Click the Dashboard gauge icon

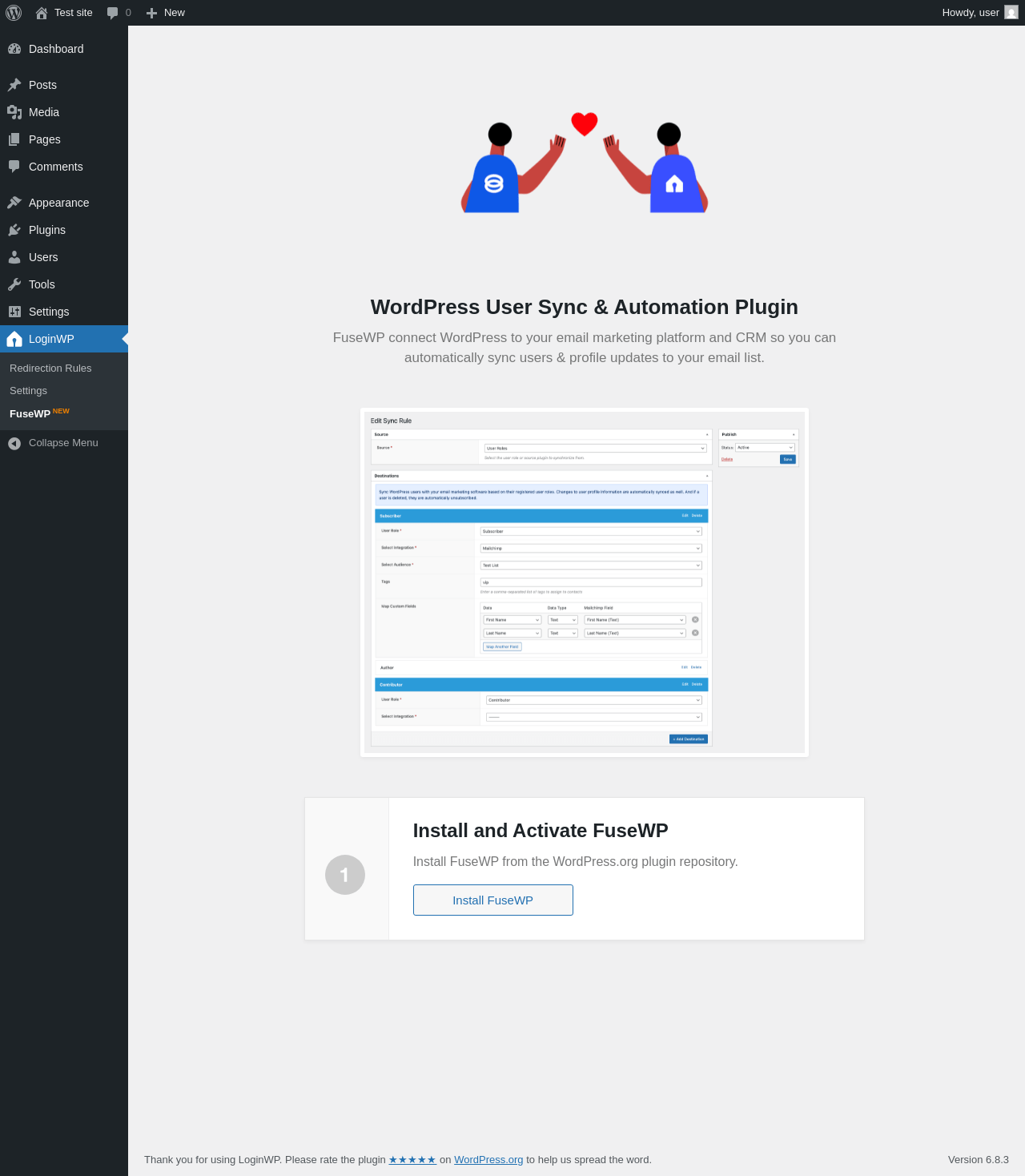(x=14, y=49)
